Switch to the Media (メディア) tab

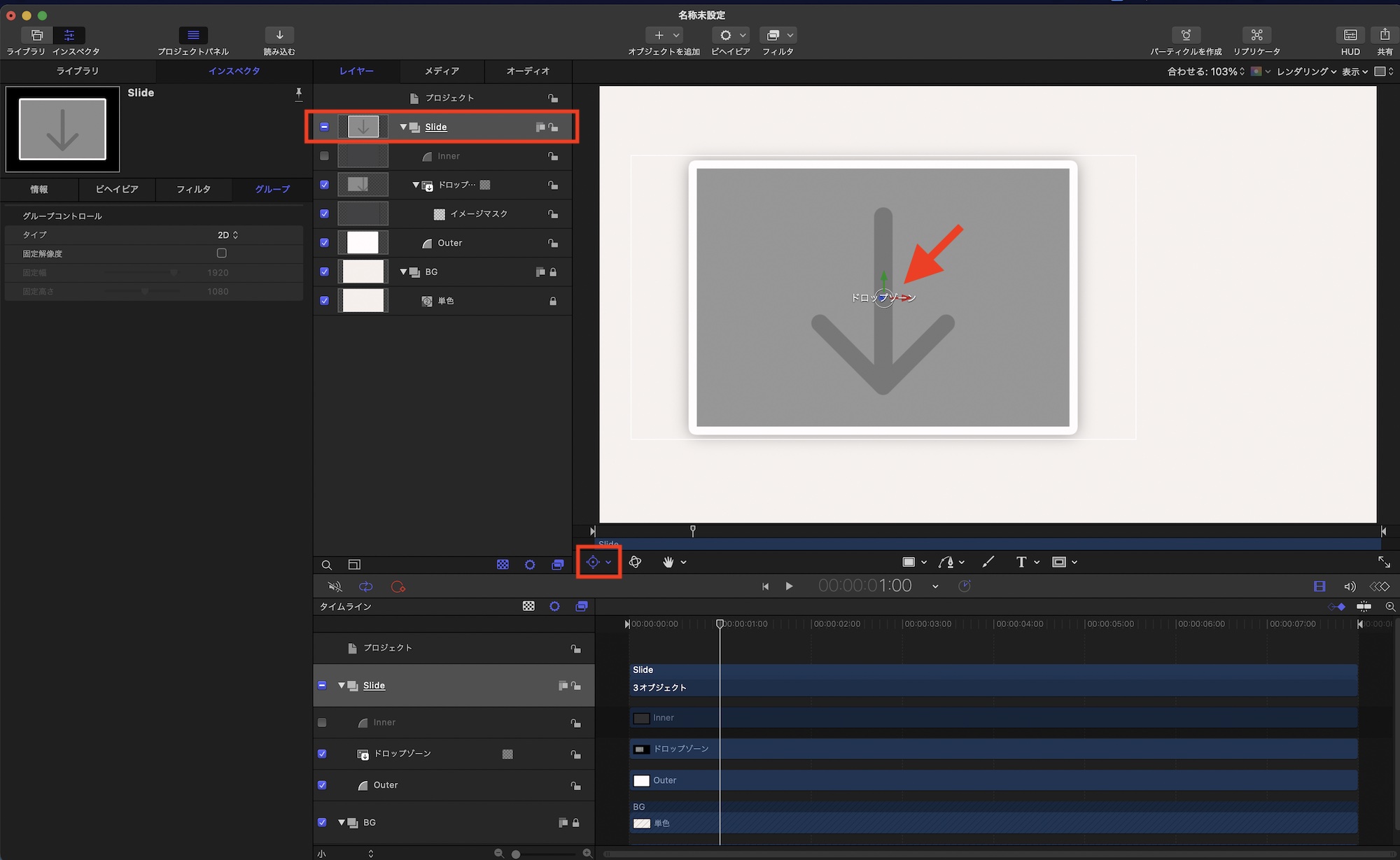(x=442, y=71)
